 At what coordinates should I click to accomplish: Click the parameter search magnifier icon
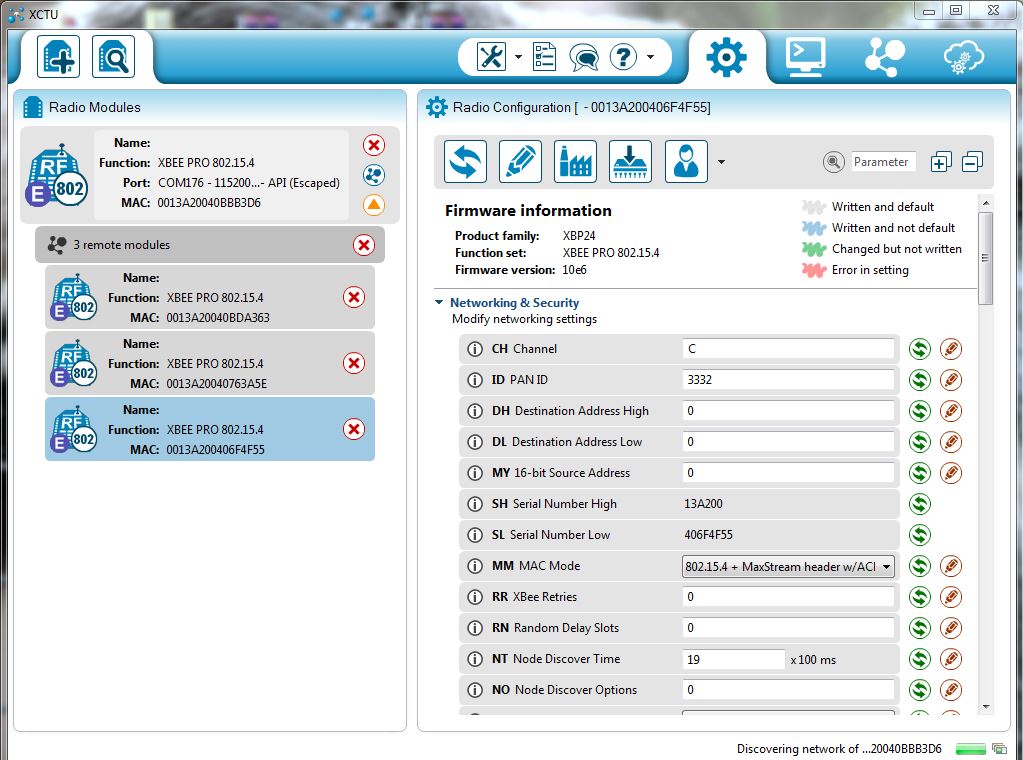(x=833, y=162)
